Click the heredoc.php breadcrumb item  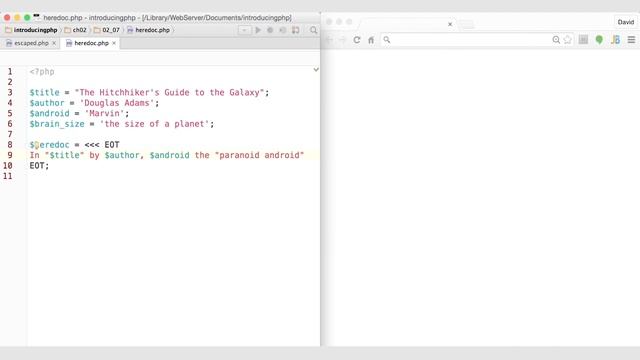pos(149,30)
